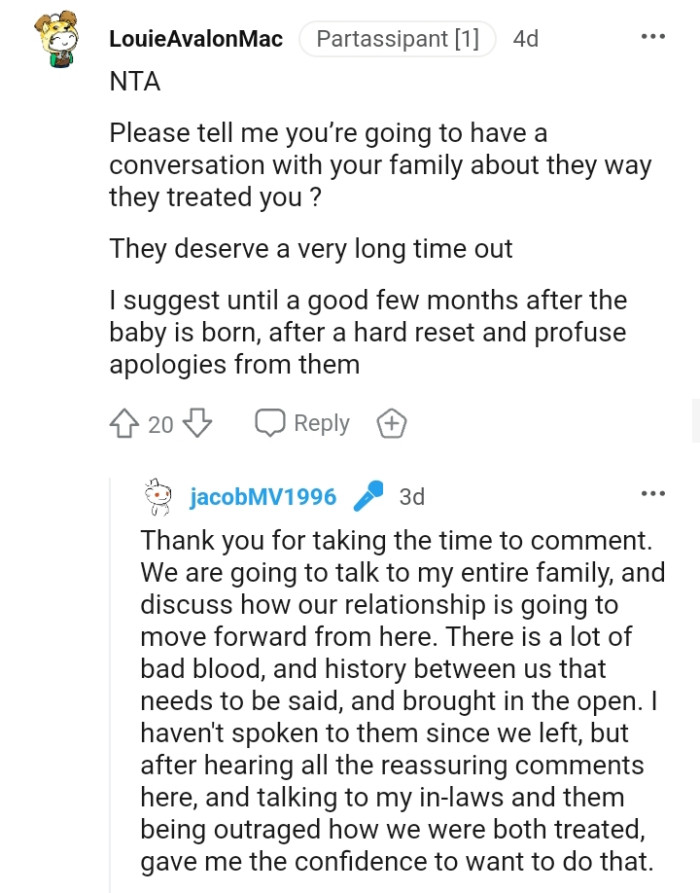The height and width of the screenshot is (893, 700).
Task: Open the three-dot overflow menu on LouieAvalonMac's comment
Action: pyautogui.click(x=652, y=35)
